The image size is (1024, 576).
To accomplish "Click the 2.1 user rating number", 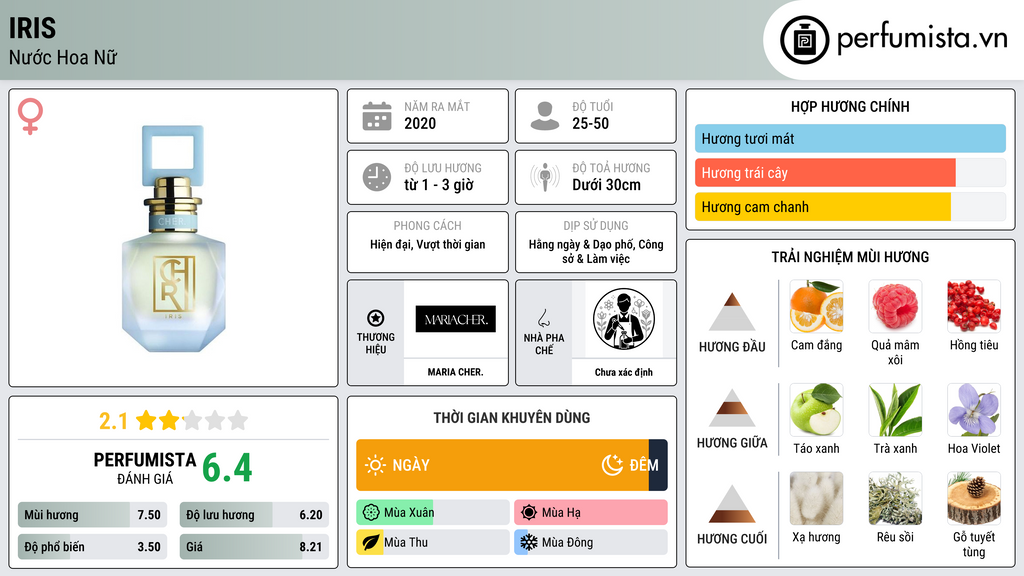I will click(113, 421).
